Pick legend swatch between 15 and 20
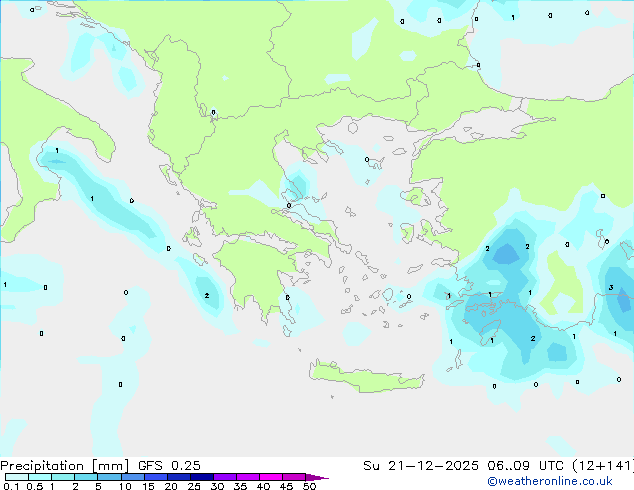 click(x=156, y=477)
